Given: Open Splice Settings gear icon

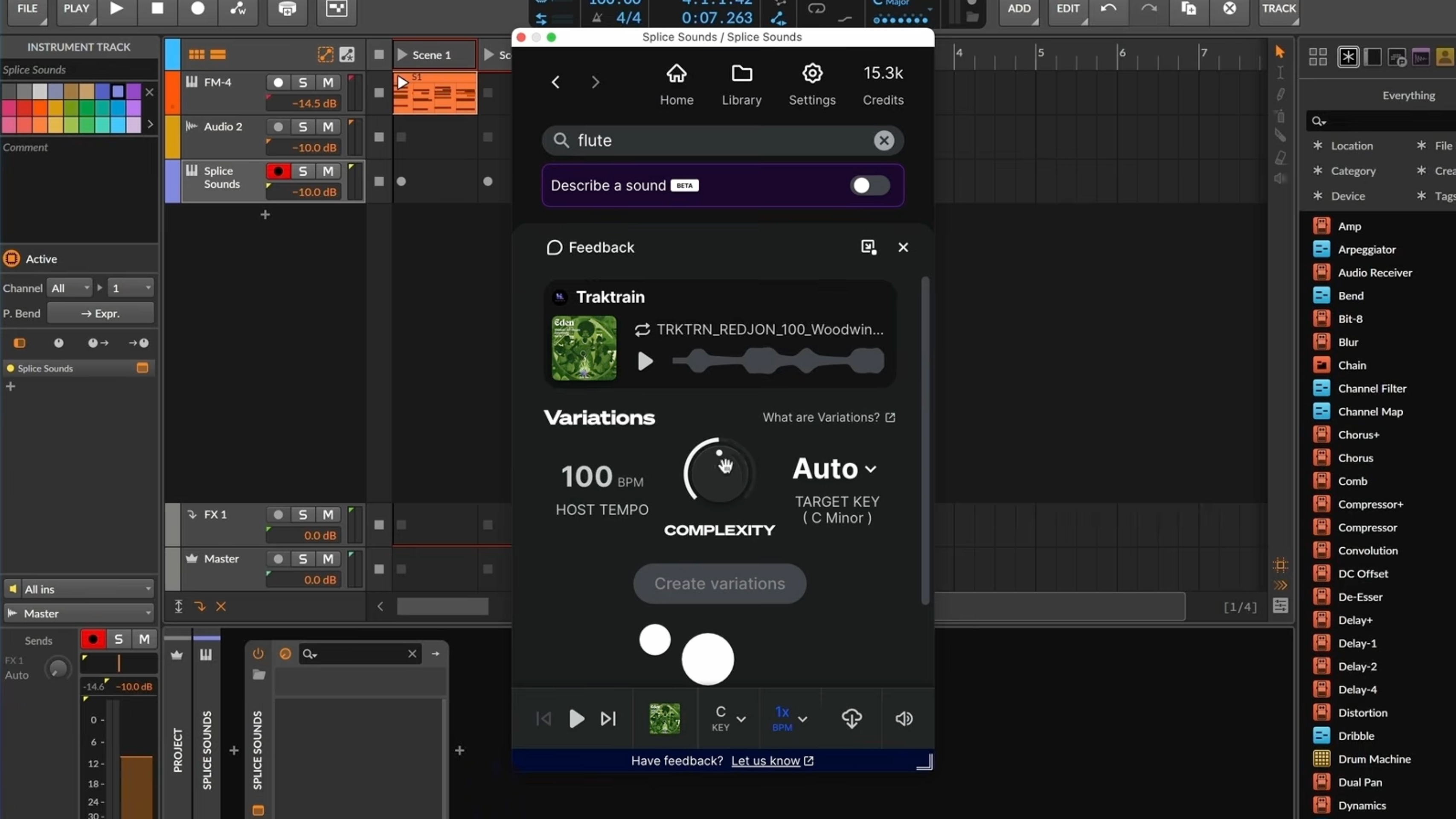Looking at the screenshot, I should point(812,74).
